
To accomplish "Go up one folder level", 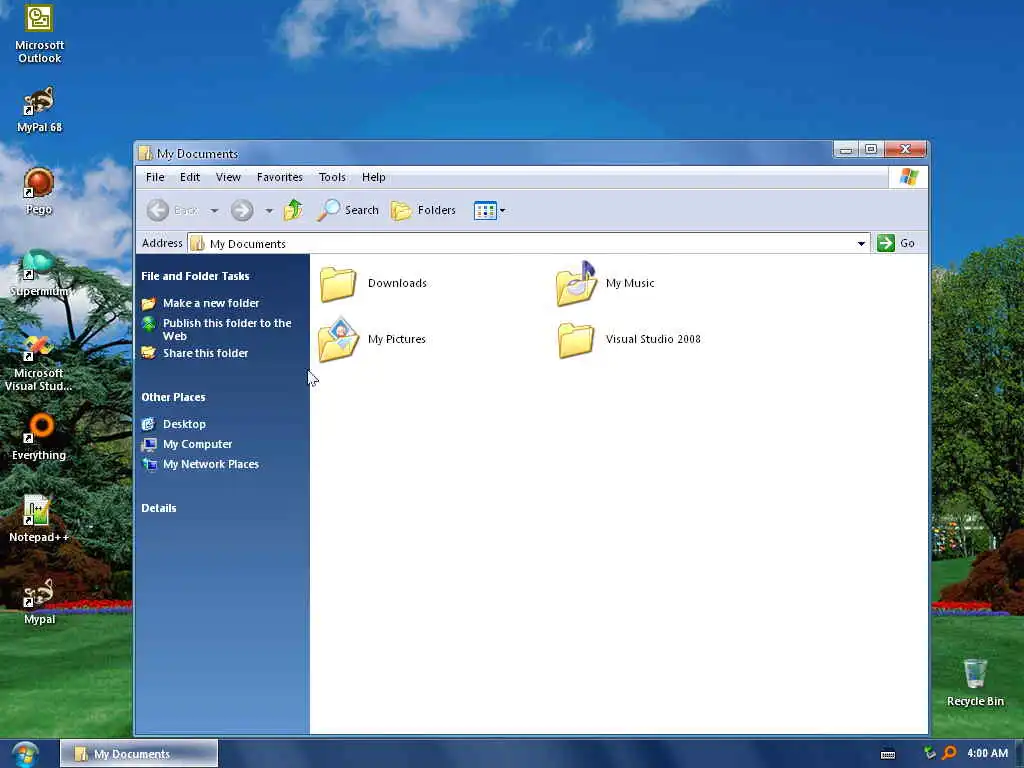I will click(293, 210).
